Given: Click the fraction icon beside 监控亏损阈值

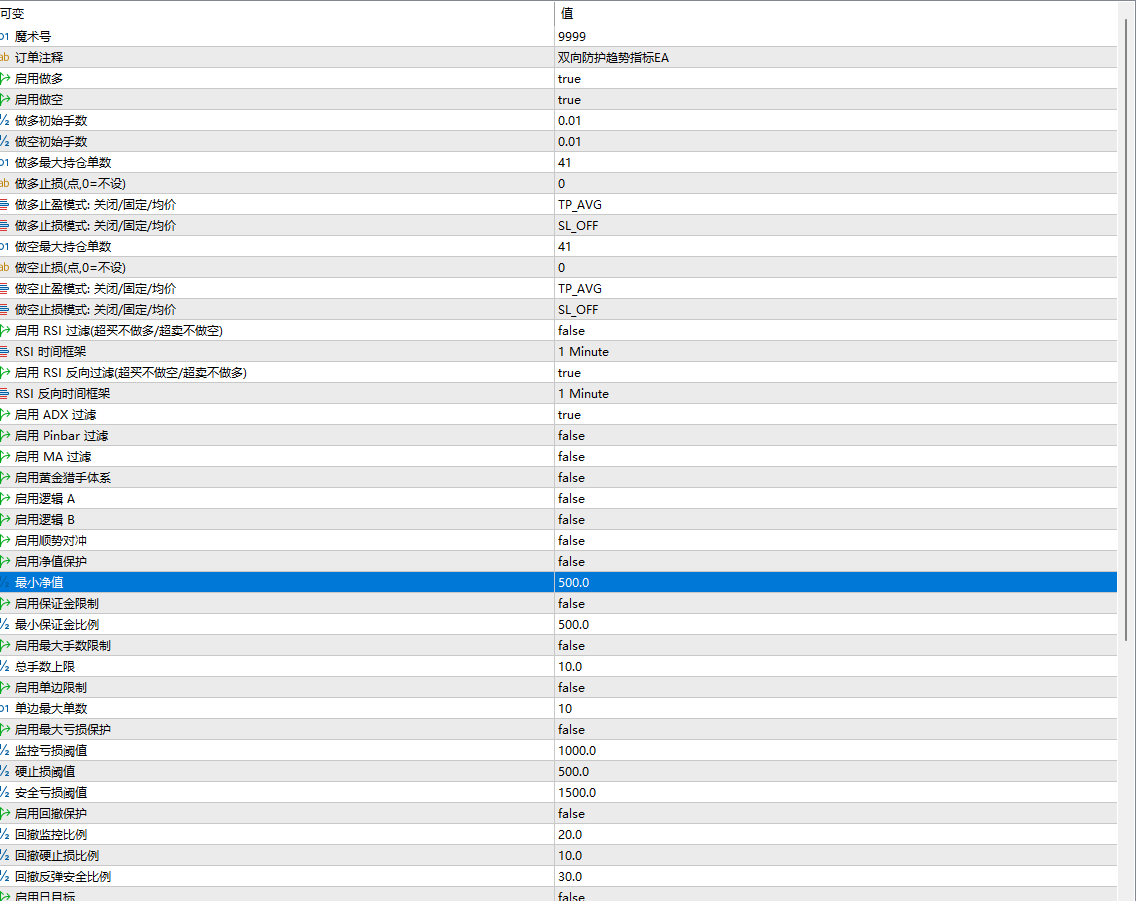Looking at the screenshot, I should point(4,751).
